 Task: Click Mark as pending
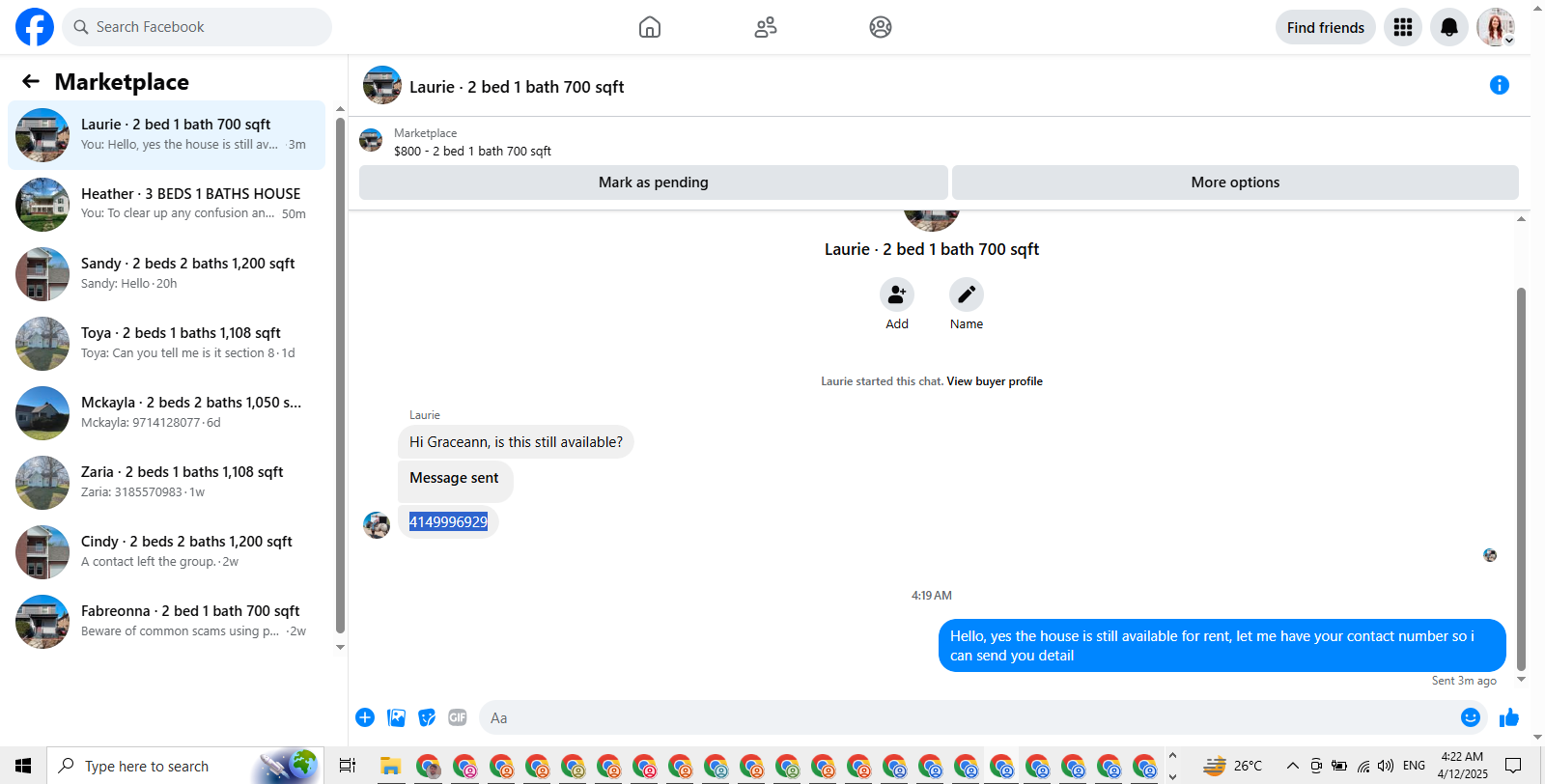tap(654, 182)
